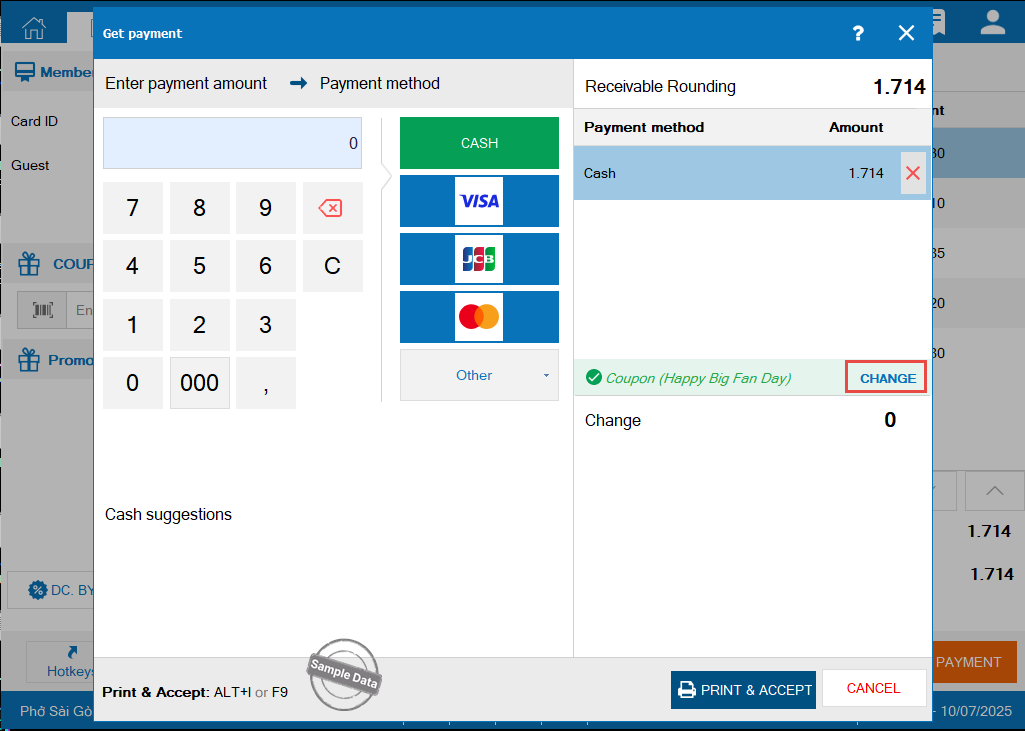
Task: Pick Mastercard payment method
Action: (x=479, y=317)
